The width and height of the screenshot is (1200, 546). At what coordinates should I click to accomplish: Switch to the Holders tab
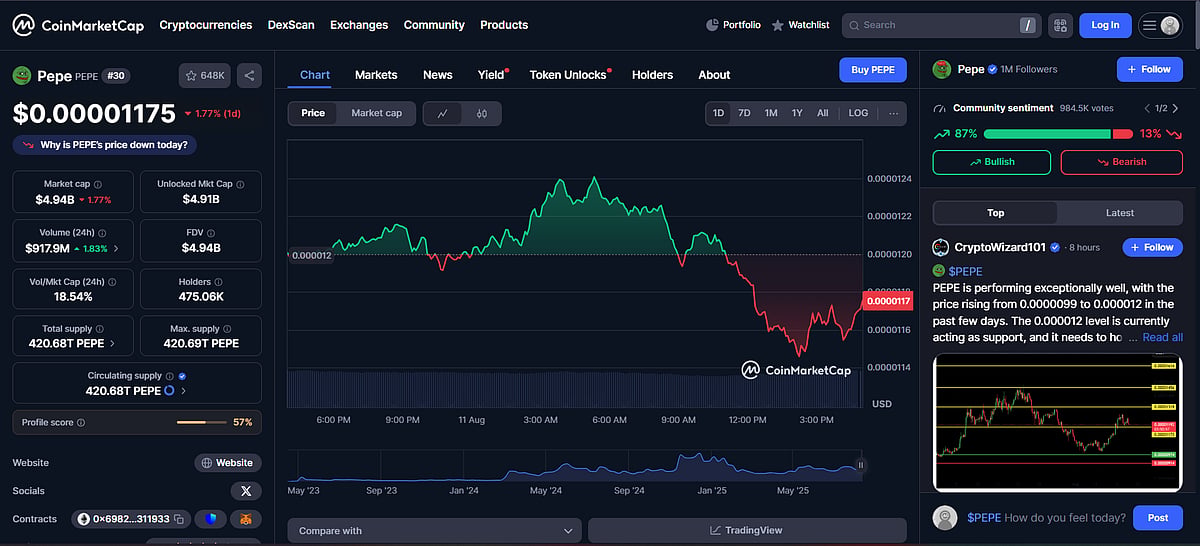click(652, 75)
